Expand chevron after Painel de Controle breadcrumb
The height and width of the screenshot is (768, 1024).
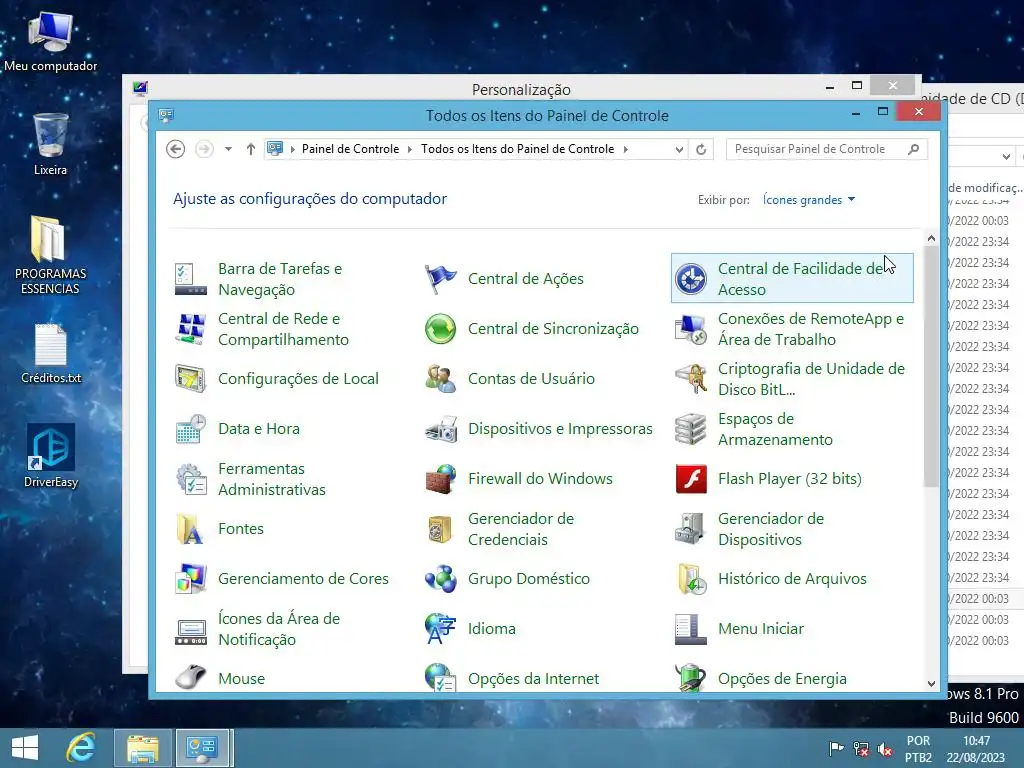click(x=409, y=150)
